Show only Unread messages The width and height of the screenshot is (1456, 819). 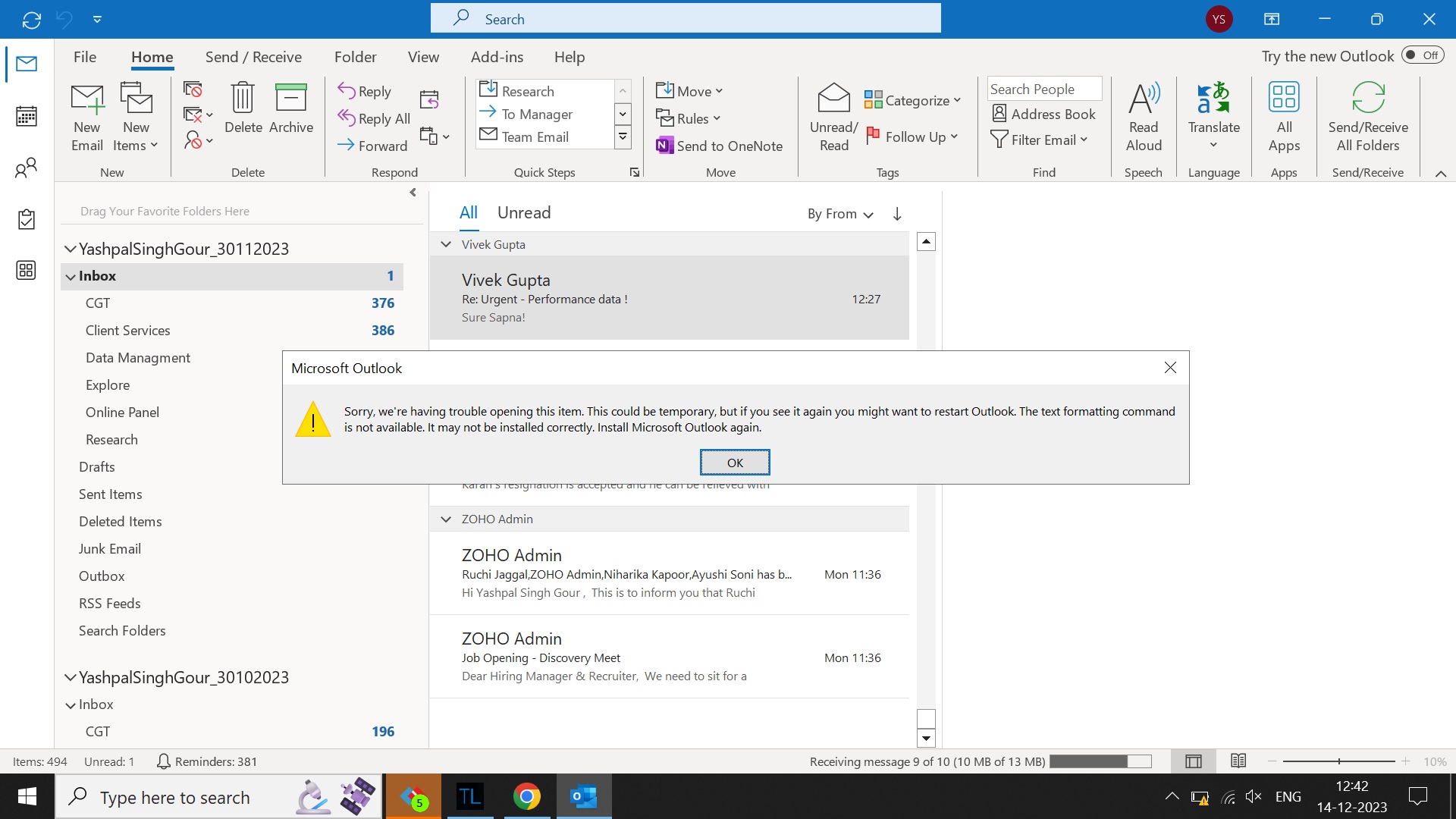click(x=524, y=213)
